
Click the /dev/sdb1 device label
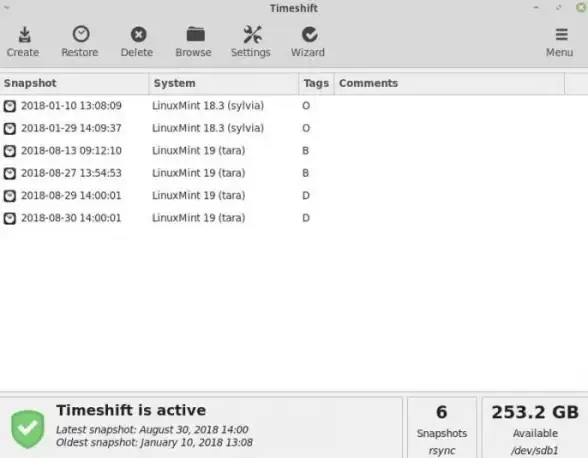[535, 450]
